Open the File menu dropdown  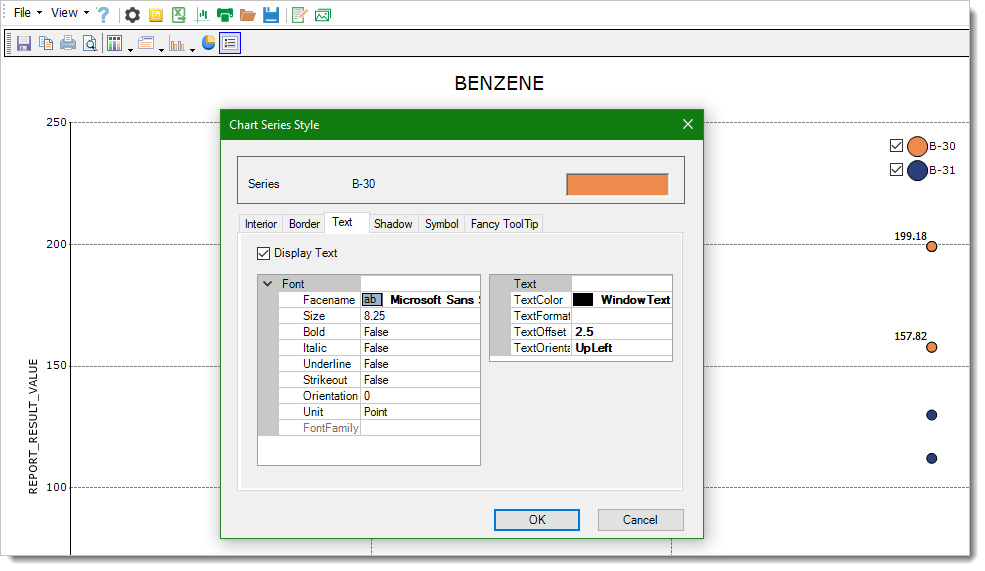(28, 13)
